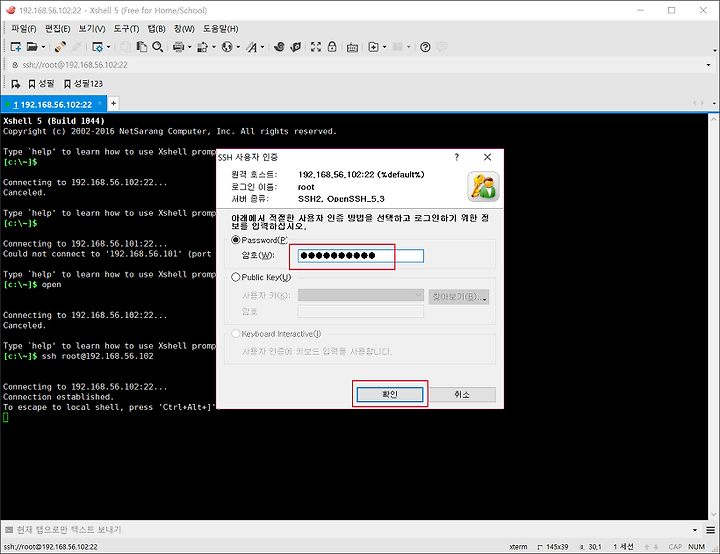Click status bar text 145x39
This screenshot has height=554, width=720.
[557, 547]
